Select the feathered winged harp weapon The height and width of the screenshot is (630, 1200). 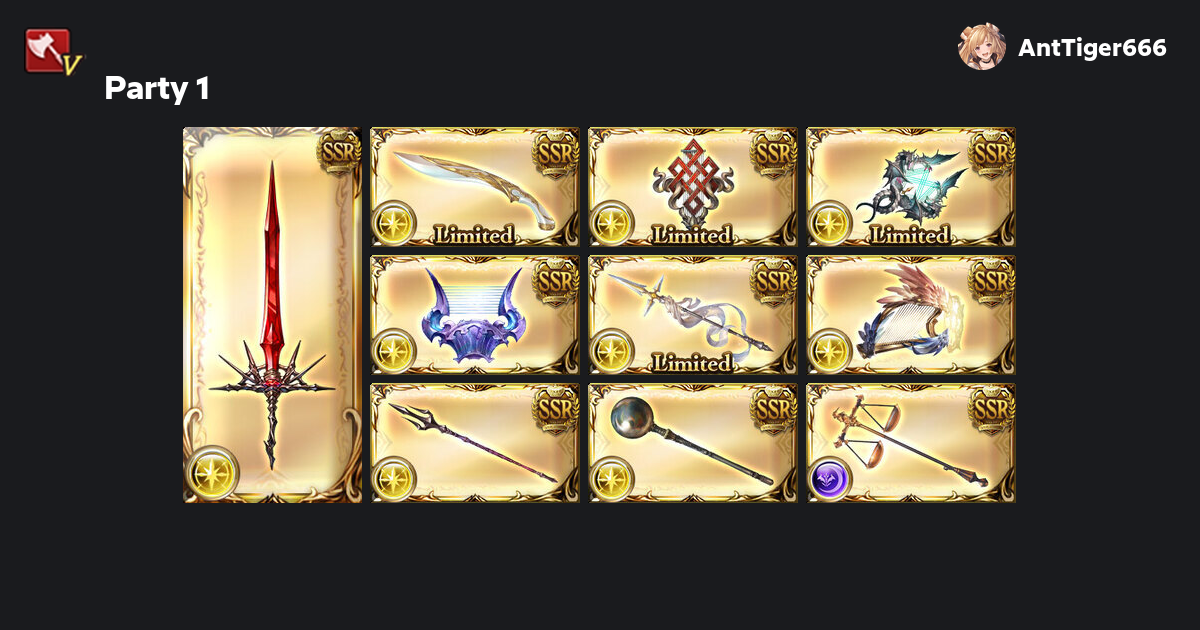tap(911, 315)
